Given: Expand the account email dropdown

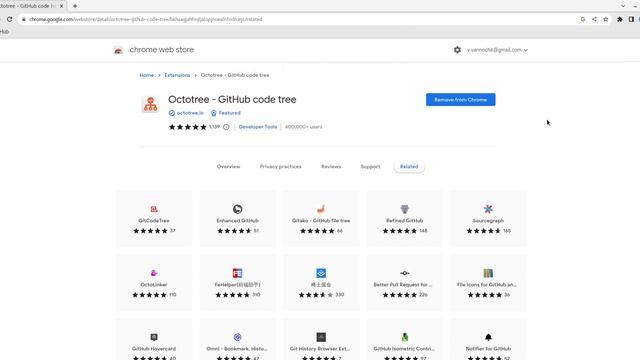Looking at the screenshot, I should (497, 50).
